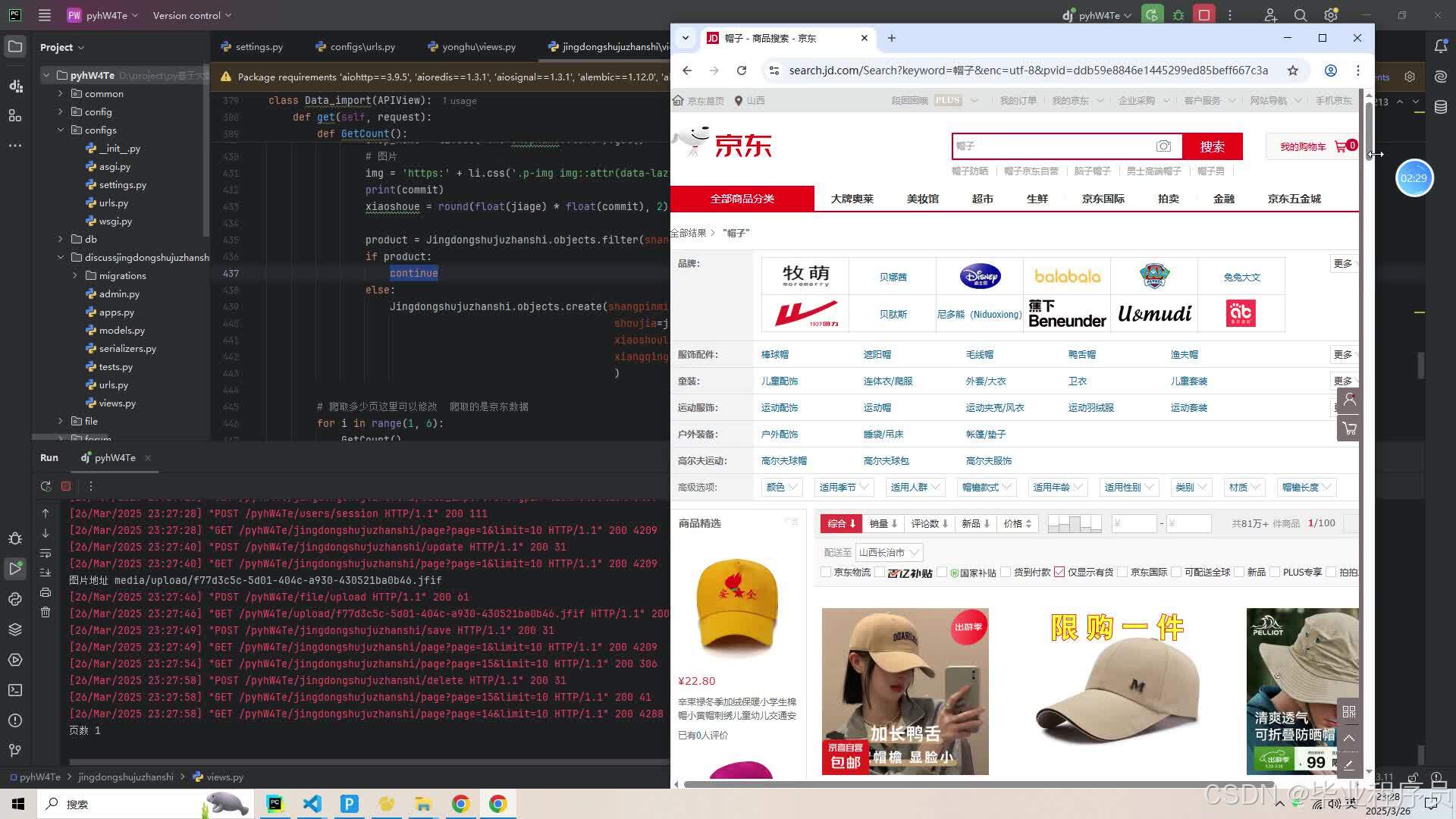Open 适用季节 filter dropdown

(x=843, y=488)
